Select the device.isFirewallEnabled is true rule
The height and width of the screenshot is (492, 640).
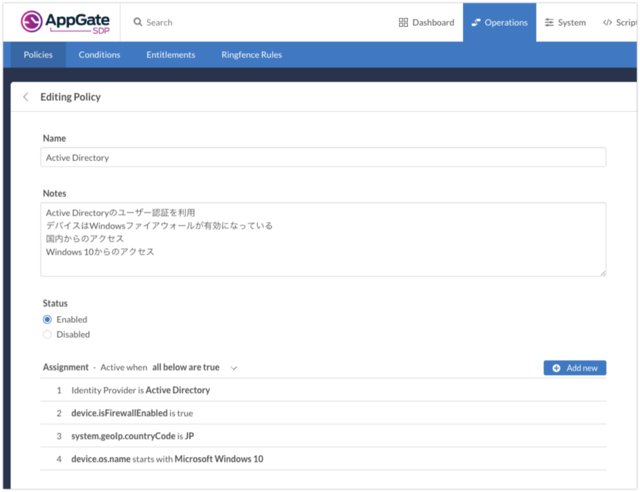click(323, 413)
